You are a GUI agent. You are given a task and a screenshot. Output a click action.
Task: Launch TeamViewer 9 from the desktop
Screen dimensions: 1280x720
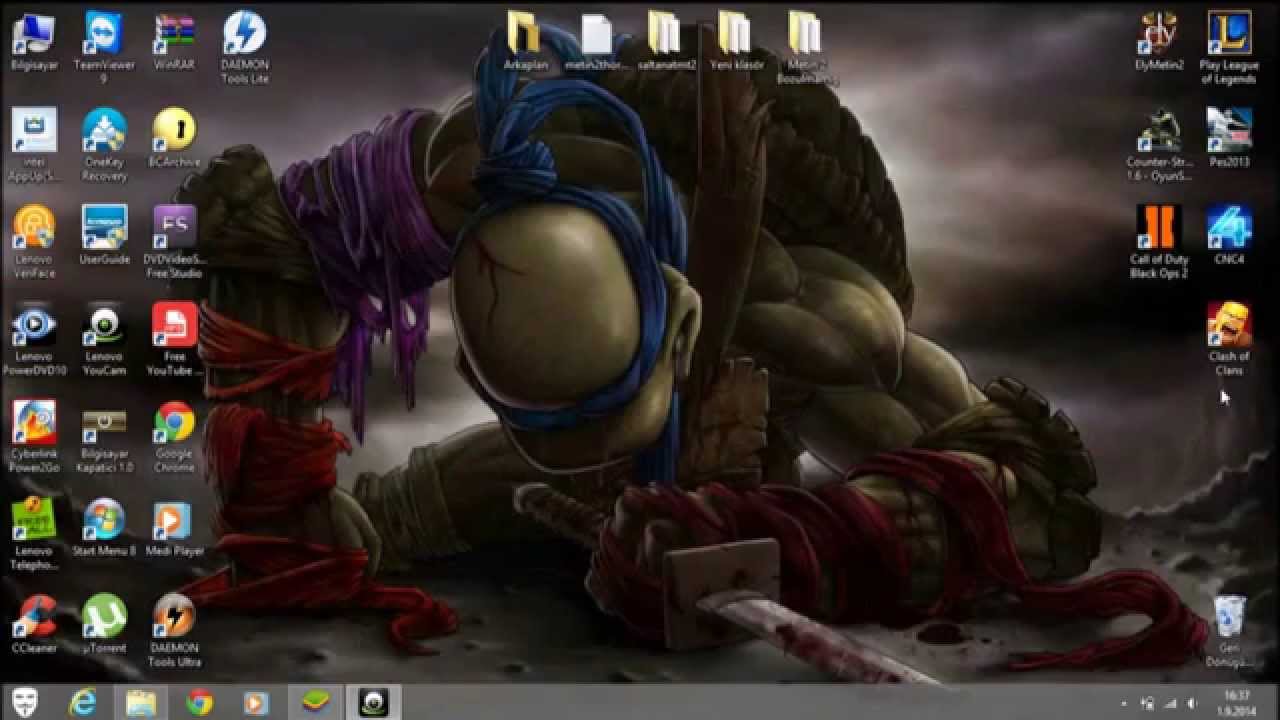104,47
